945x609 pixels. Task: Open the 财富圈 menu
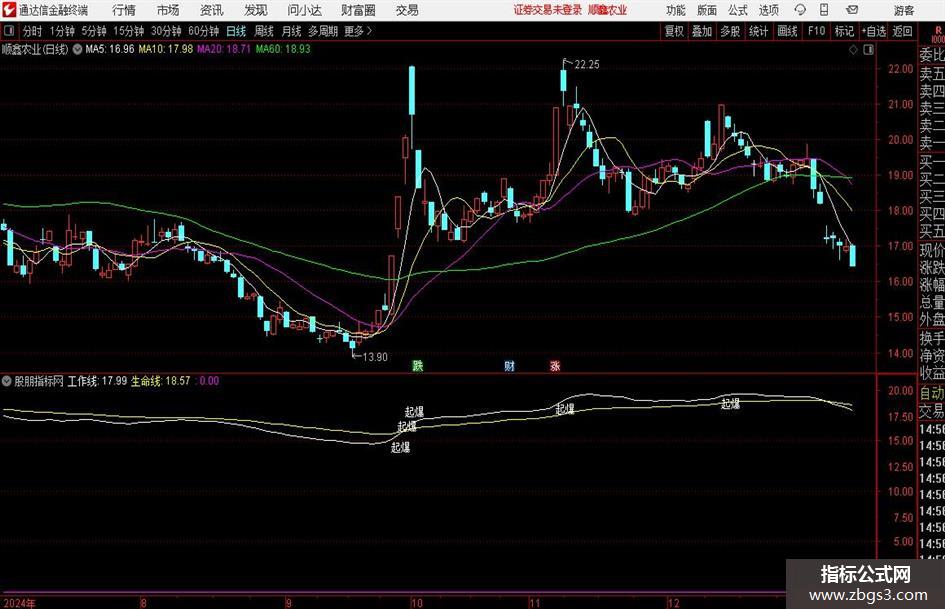358,10
